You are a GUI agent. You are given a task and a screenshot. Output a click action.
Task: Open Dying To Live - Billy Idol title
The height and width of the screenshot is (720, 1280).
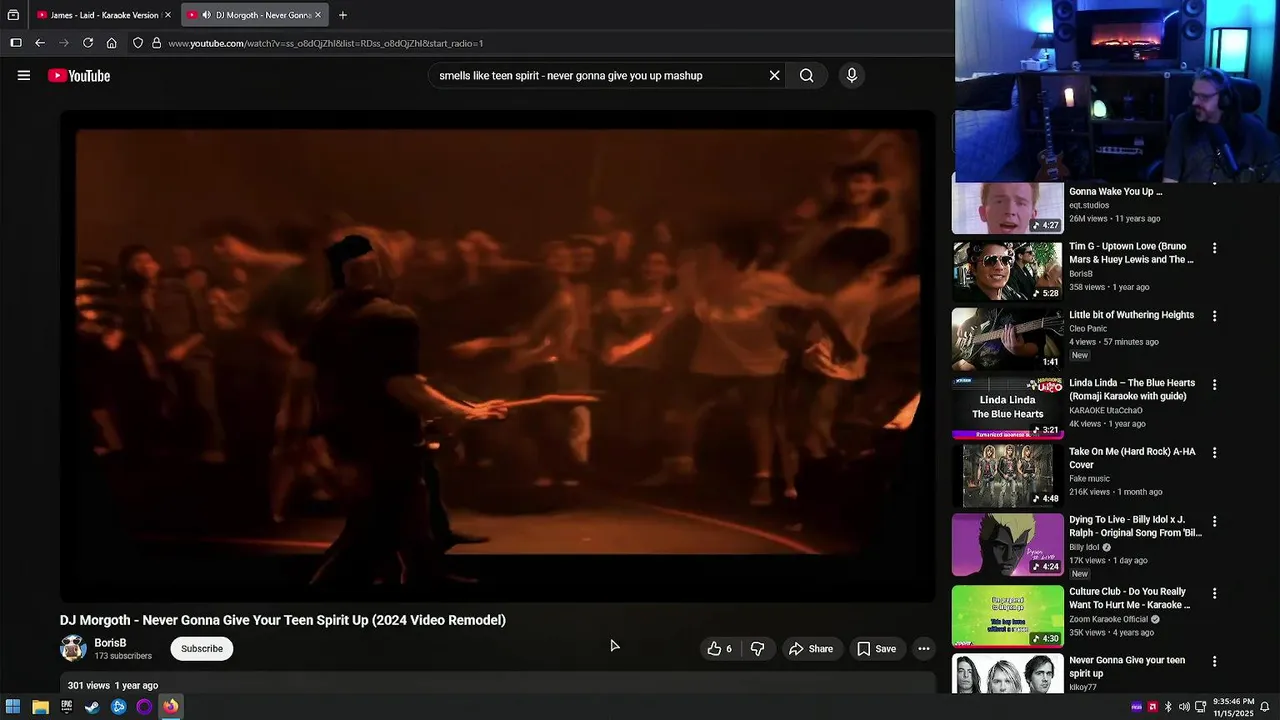[1135, 527]
